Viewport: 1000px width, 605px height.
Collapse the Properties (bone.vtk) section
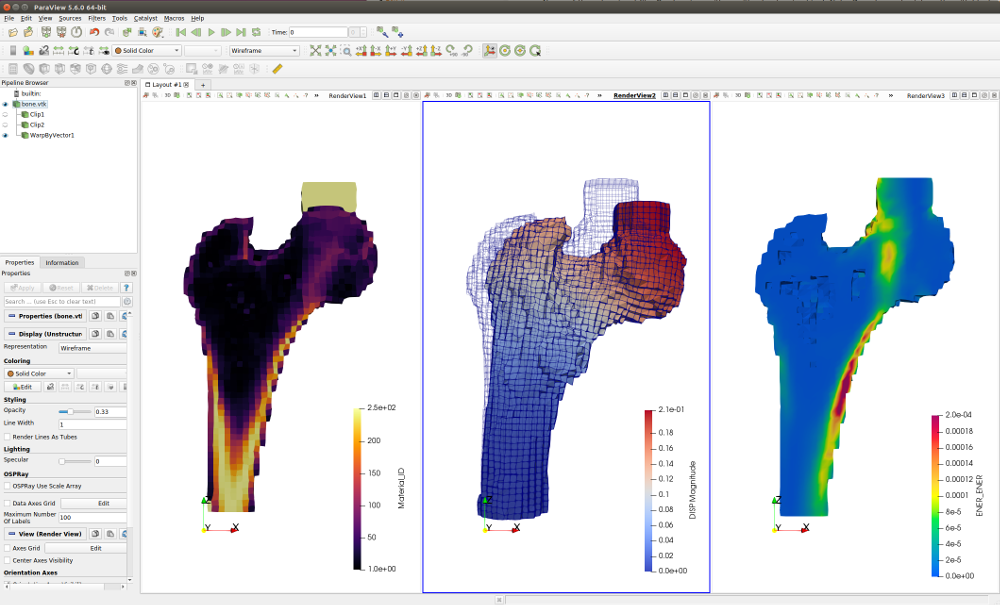tap(45, 316)
